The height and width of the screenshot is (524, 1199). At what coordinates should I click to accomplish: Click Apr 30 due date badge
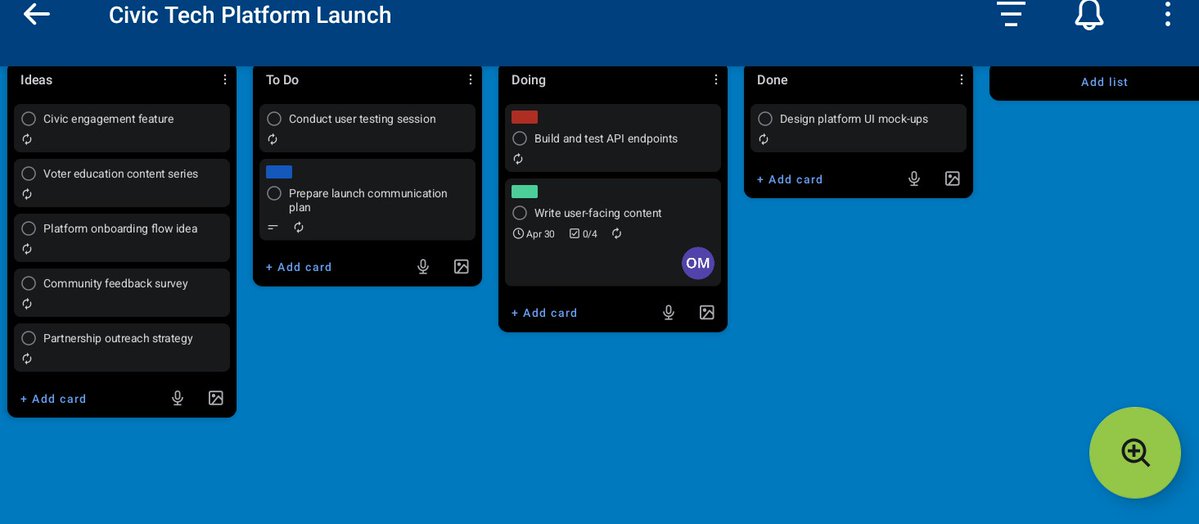(534, 233)
